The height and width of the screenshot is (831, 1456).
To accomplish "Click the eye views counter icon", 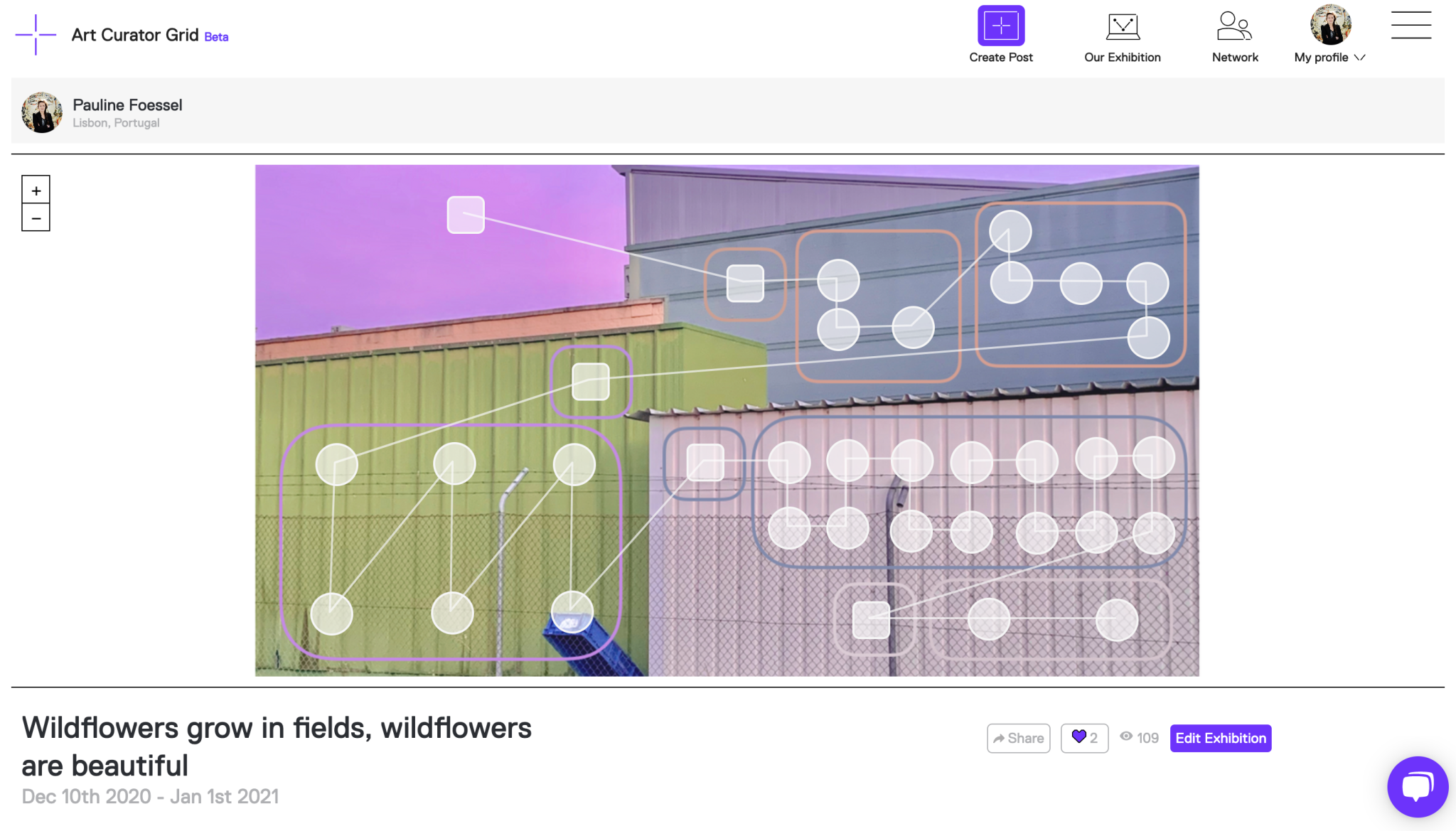I will [1126, 736].
